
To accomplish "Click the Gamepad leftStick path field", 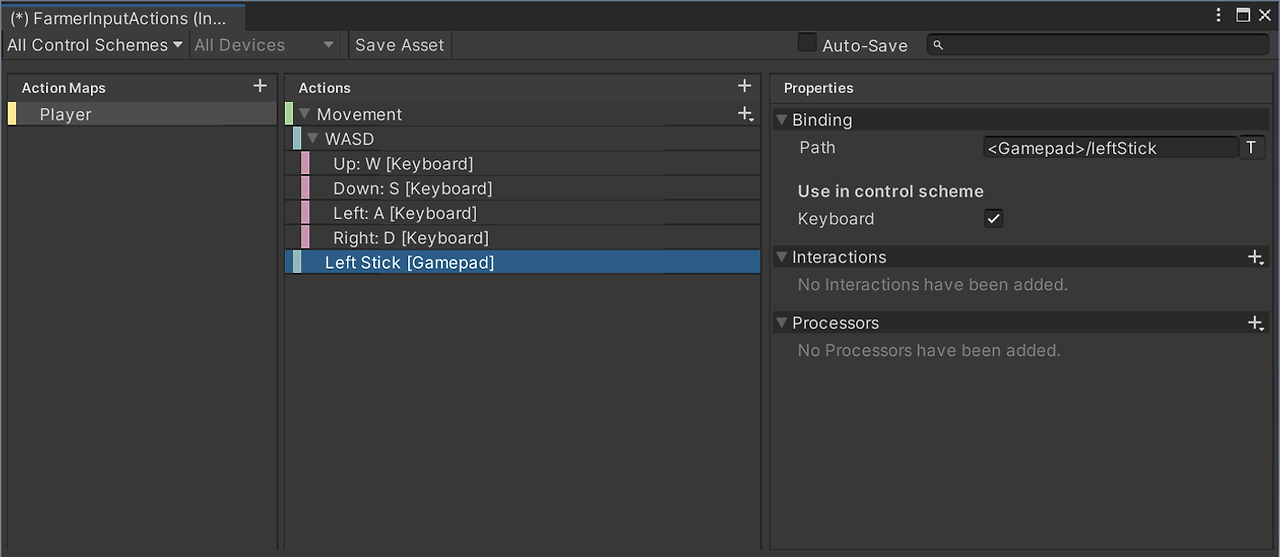I will (x=1108, y=148).
